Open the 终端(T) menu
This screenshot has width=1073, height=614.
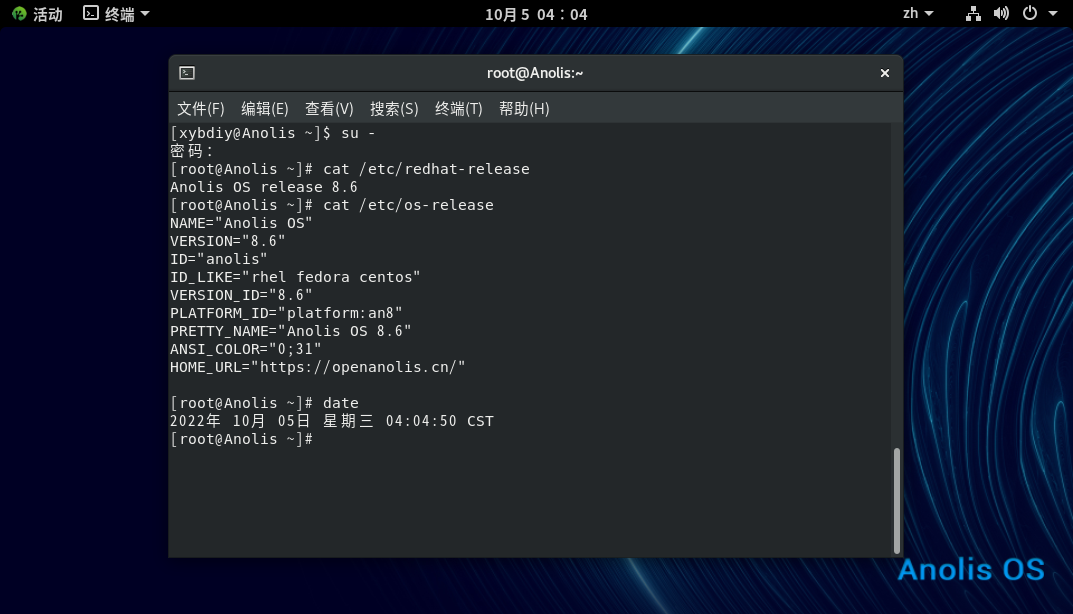point(458,109)
